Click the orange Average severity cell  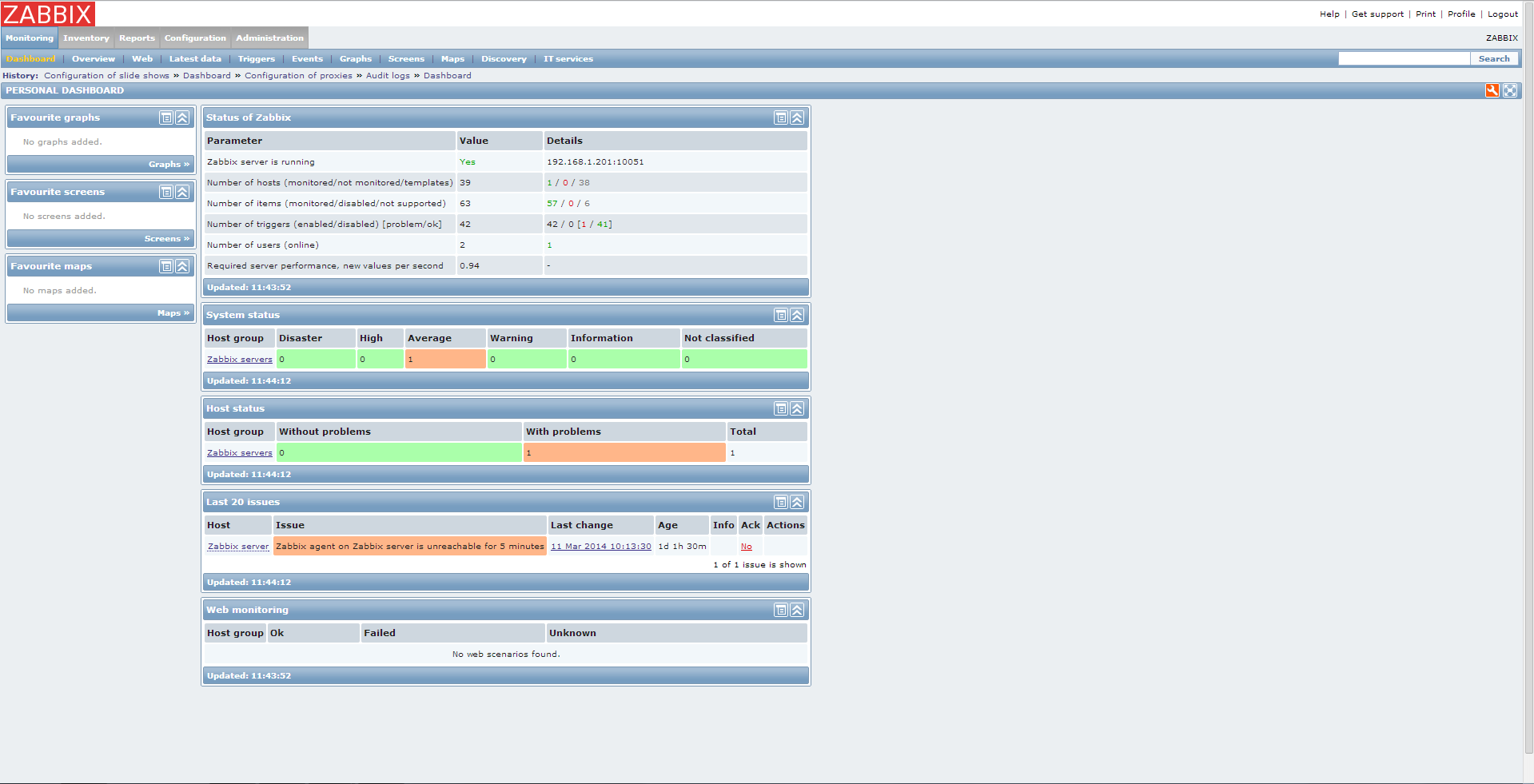coord(444,360)
